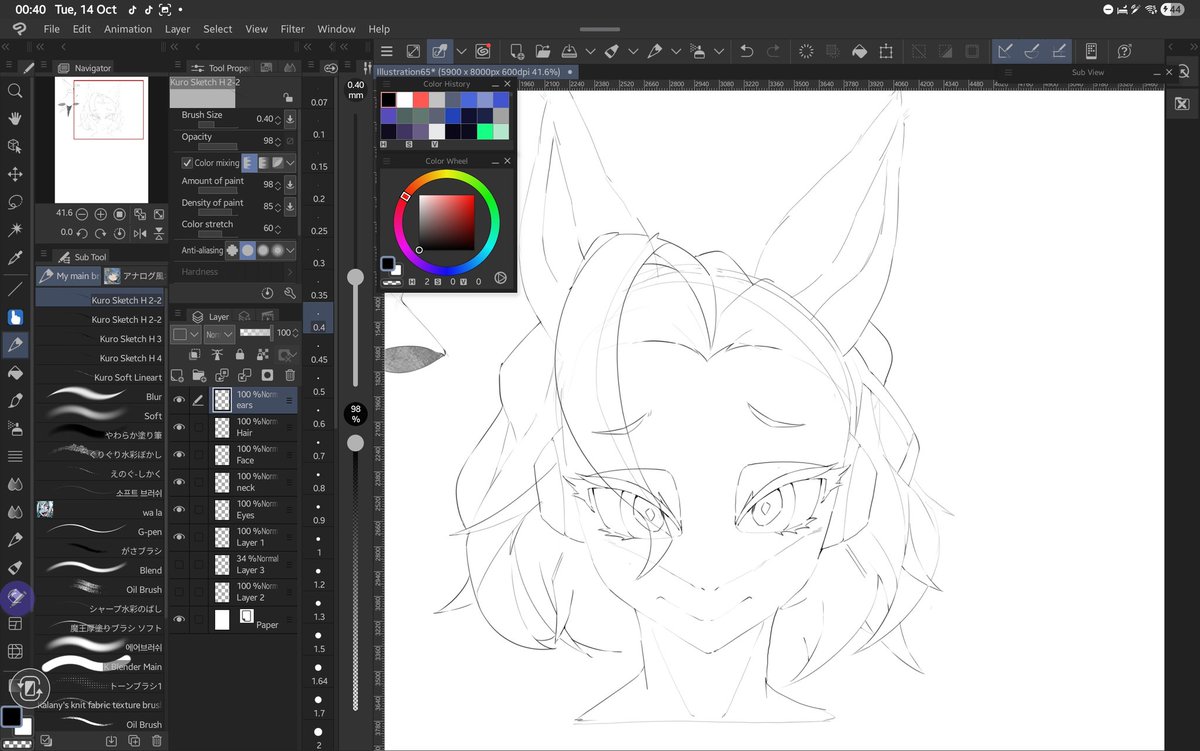
Task: Create a new layer folder
Action: click(199, 375)
